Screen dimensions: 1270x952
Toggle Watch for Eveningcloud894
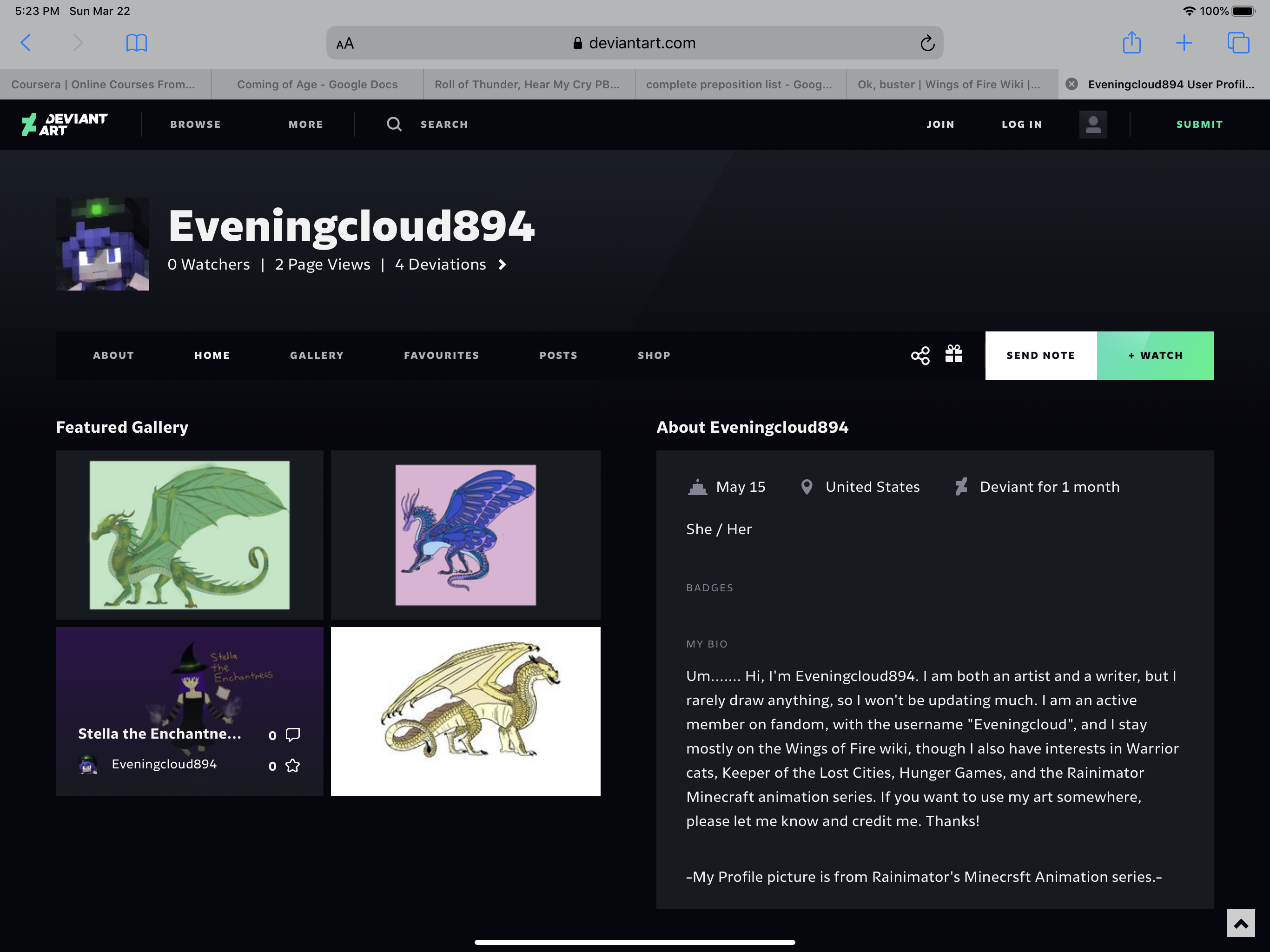coord(1155,356)
